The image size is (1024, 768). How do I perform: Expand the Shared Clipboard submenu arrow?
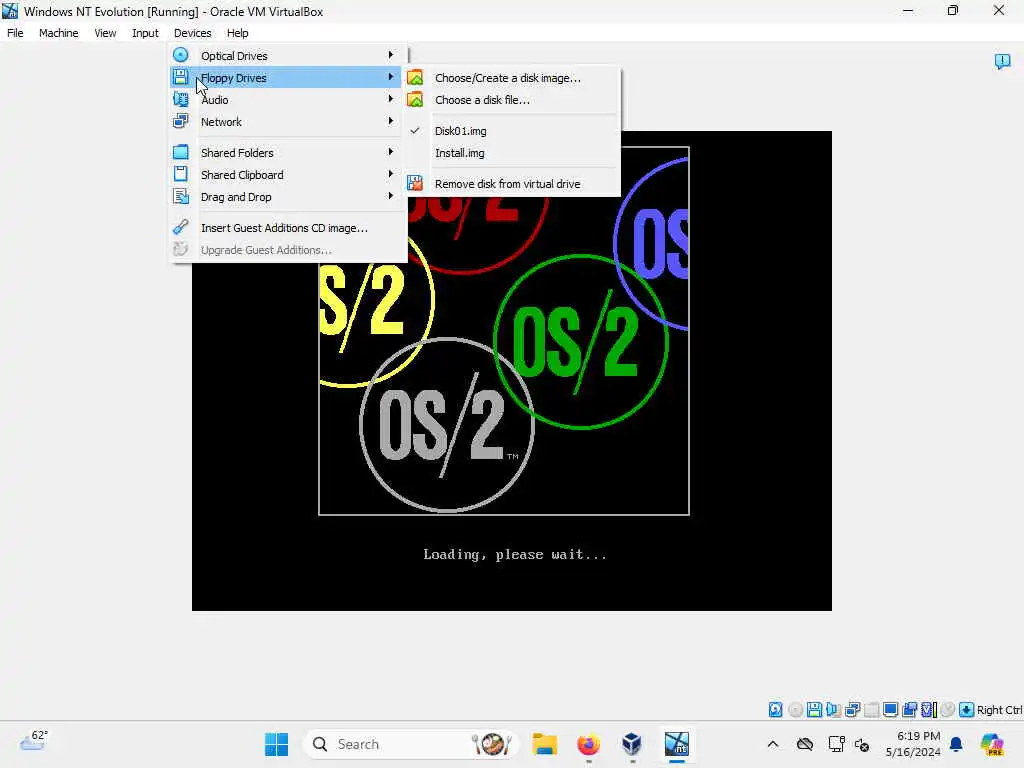point(391,174)
